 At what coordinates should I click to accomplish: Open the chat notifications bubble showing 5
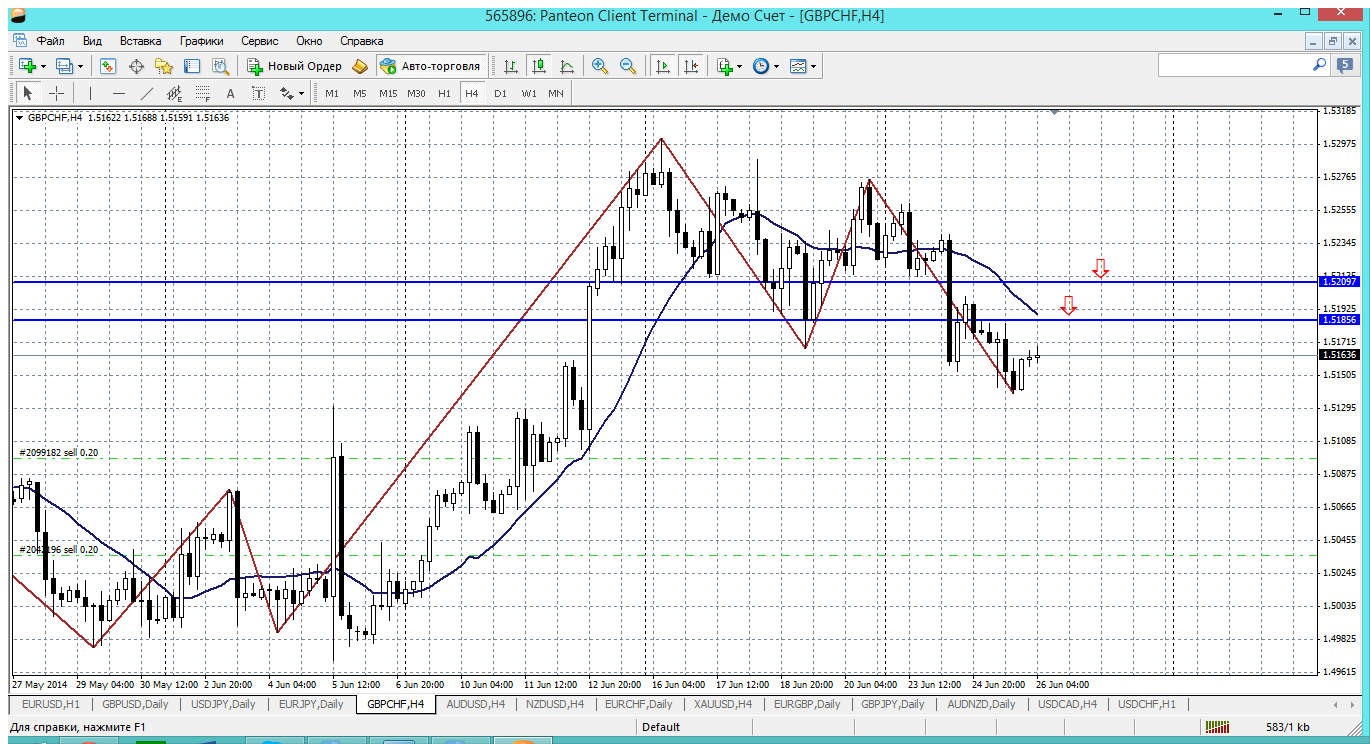(x=1345, y=65)
